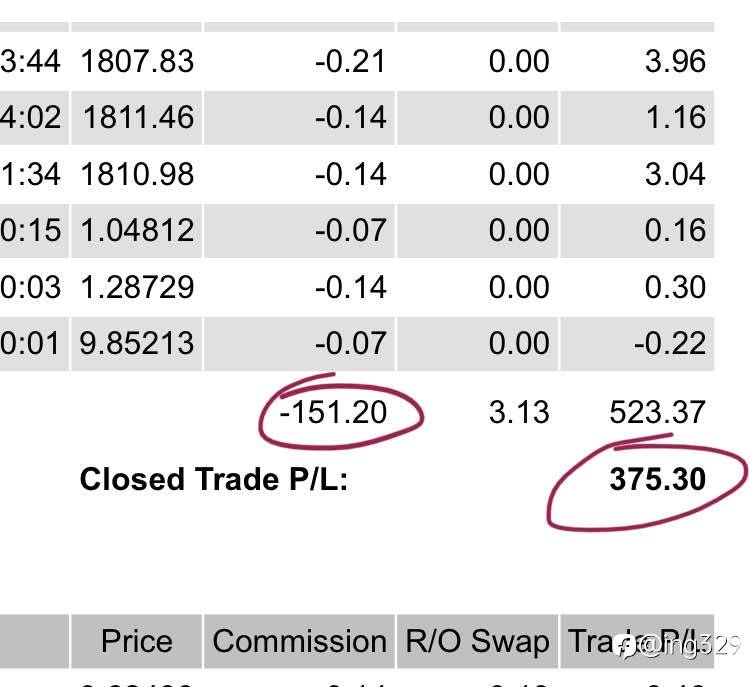Select the 3.13 swap total
This screenshot has width=750, height=687.
(519, 412)
